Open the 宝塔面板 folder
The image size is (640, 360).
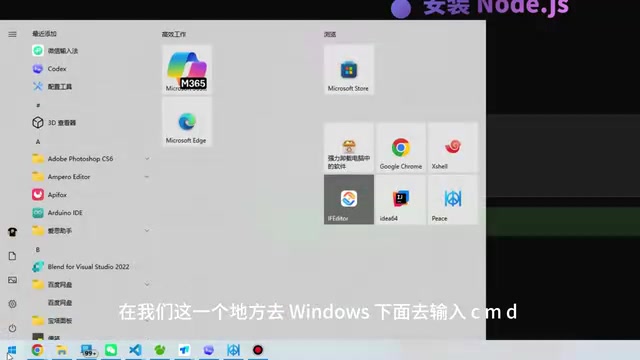click(91, 320)
